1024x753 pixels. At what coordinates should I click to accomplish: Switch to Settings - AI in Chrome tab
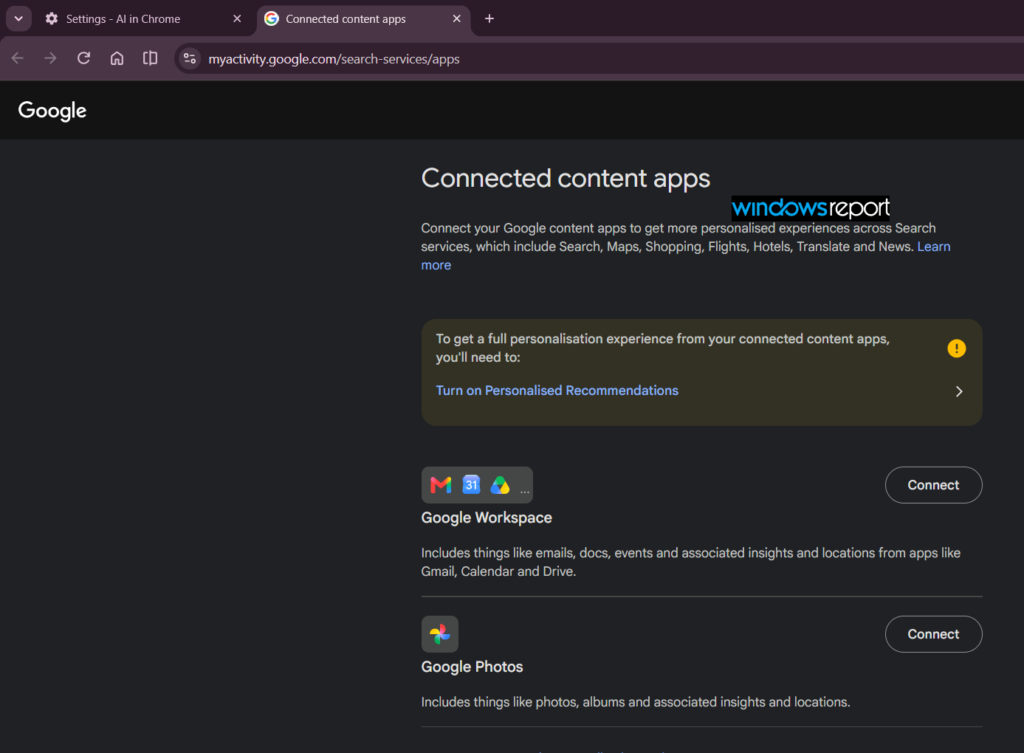tap(143, 19)
